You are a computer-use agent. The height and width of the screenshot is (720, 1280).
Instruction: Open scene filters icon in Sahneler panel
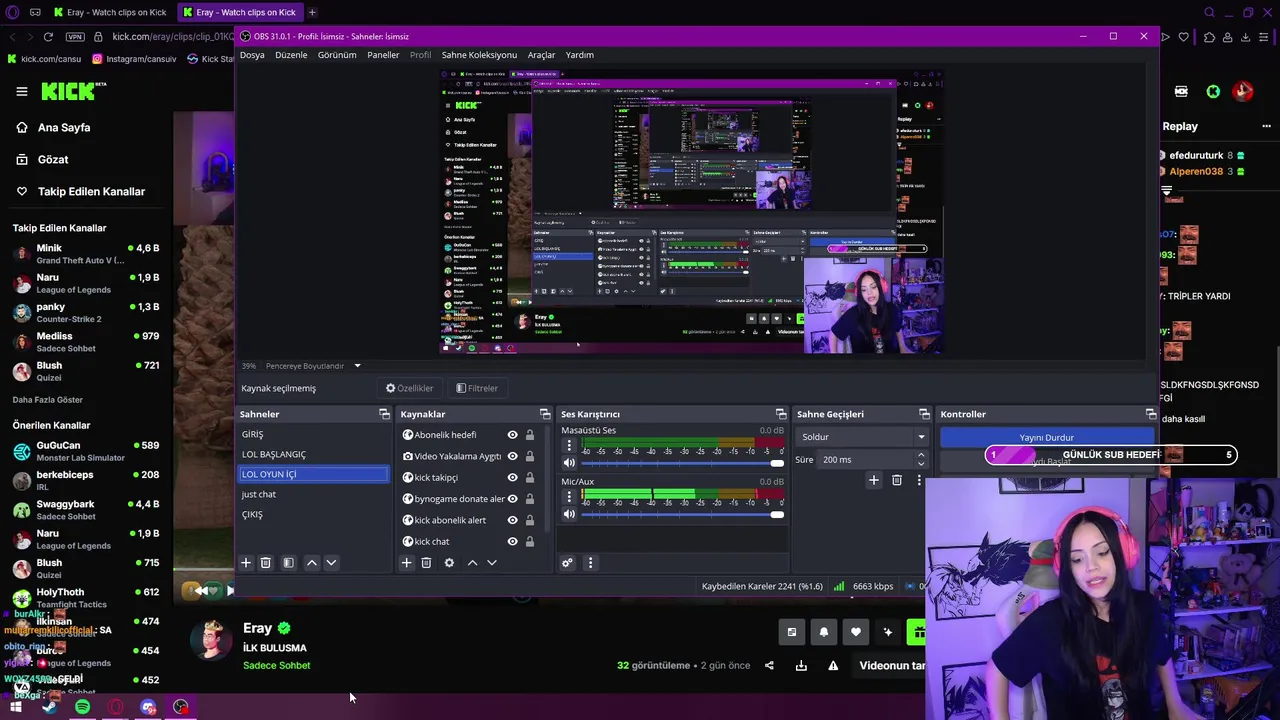click(289, 563)
